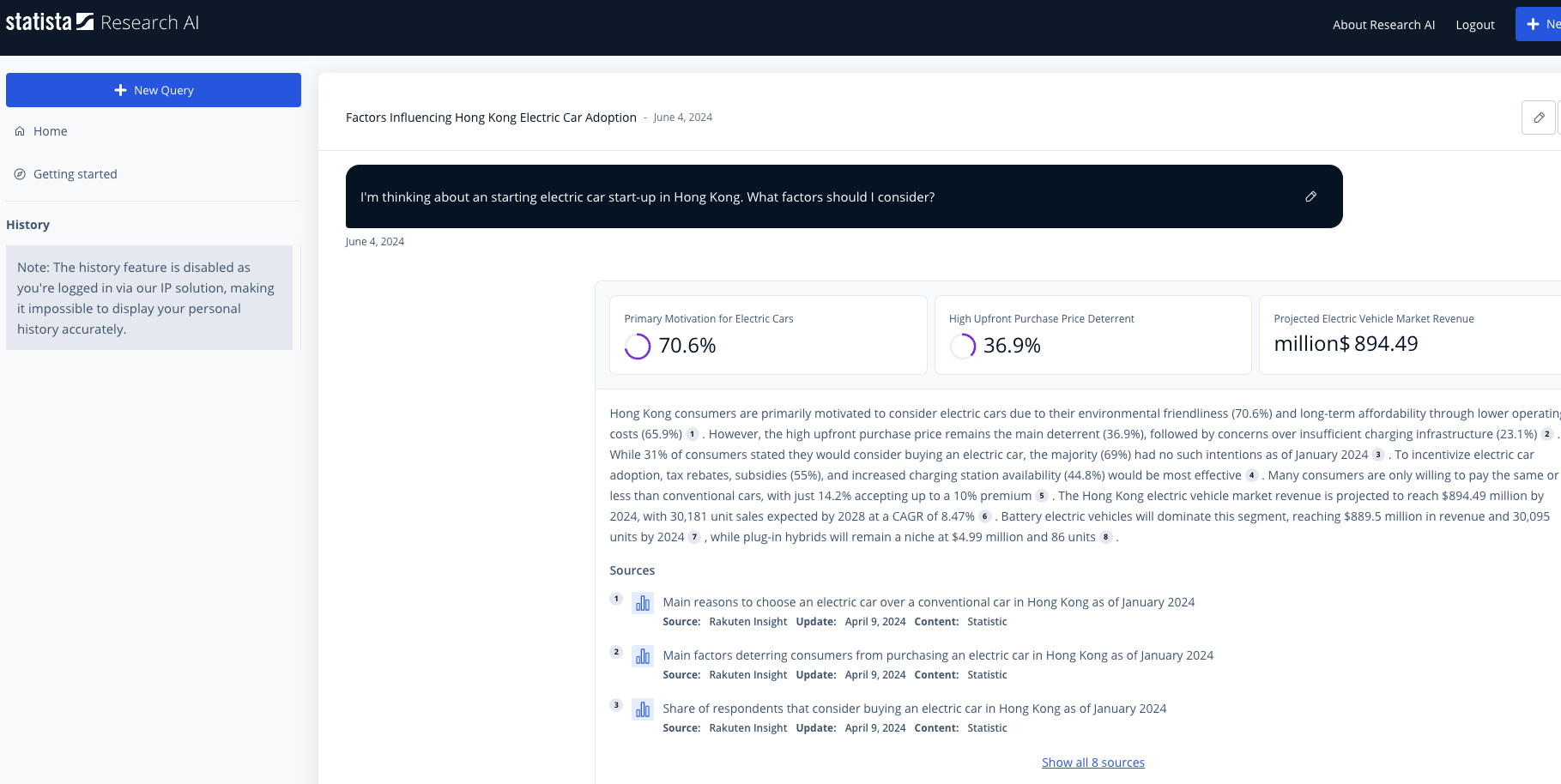Screen dimensions: 1561x784
Task: Click the 36.9% progress ring indicator
Action: (963, 346)
